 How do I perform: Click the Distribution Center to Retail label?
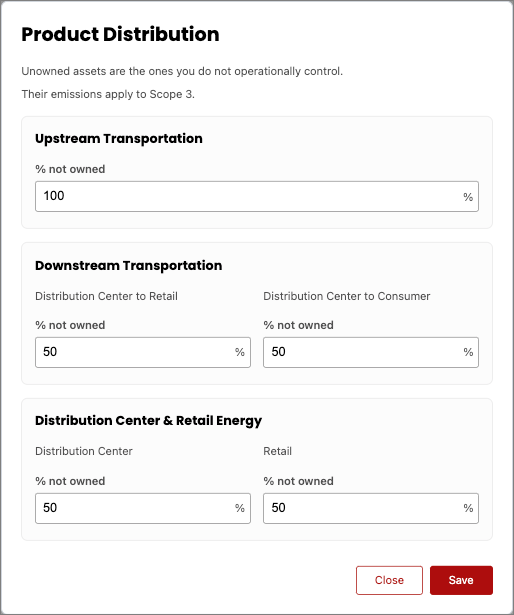click(106, 296)
